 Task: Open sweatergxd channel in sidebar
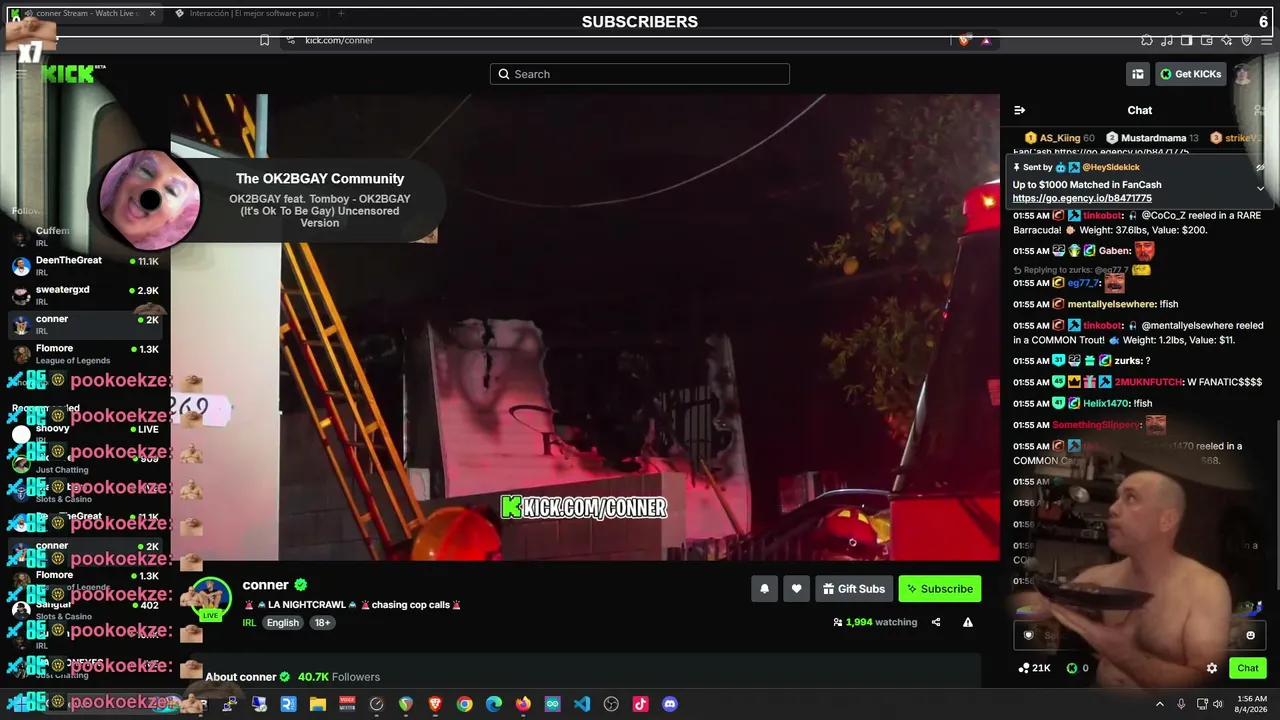pyautogui.click(x=85, y=295)
